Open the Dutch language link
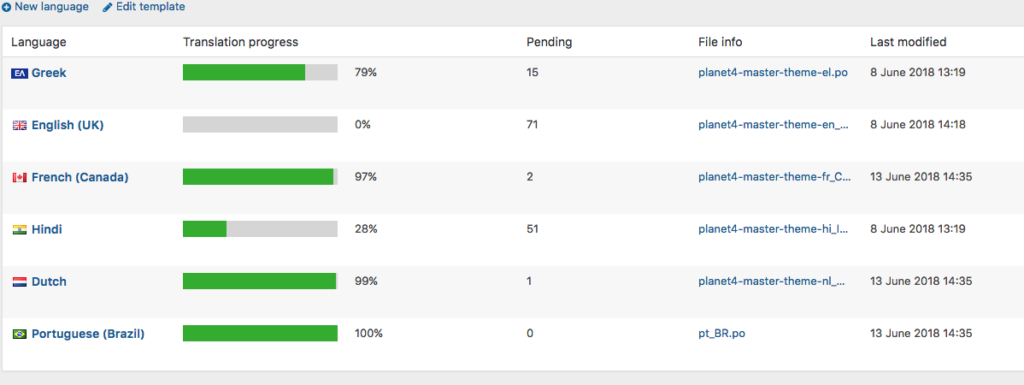Screen dimensions: 1024x385 coord(49,282)
